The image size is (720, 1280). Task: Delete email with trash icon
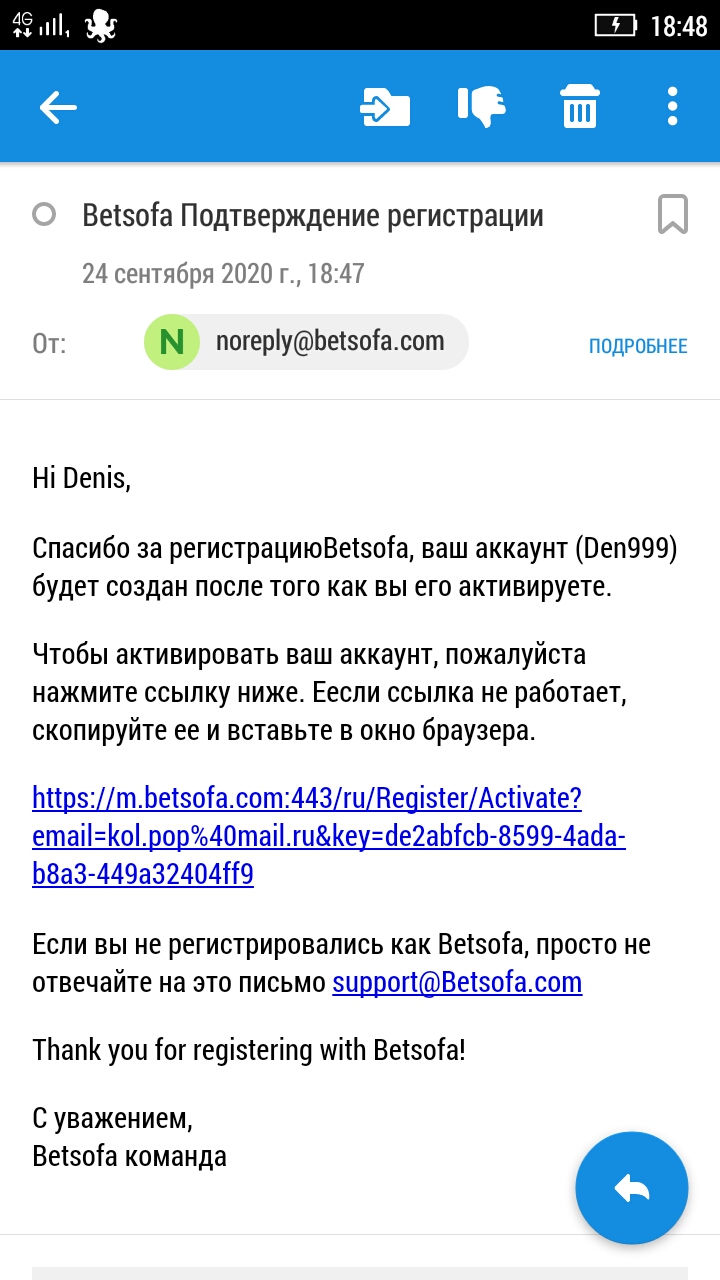(579, 107)
